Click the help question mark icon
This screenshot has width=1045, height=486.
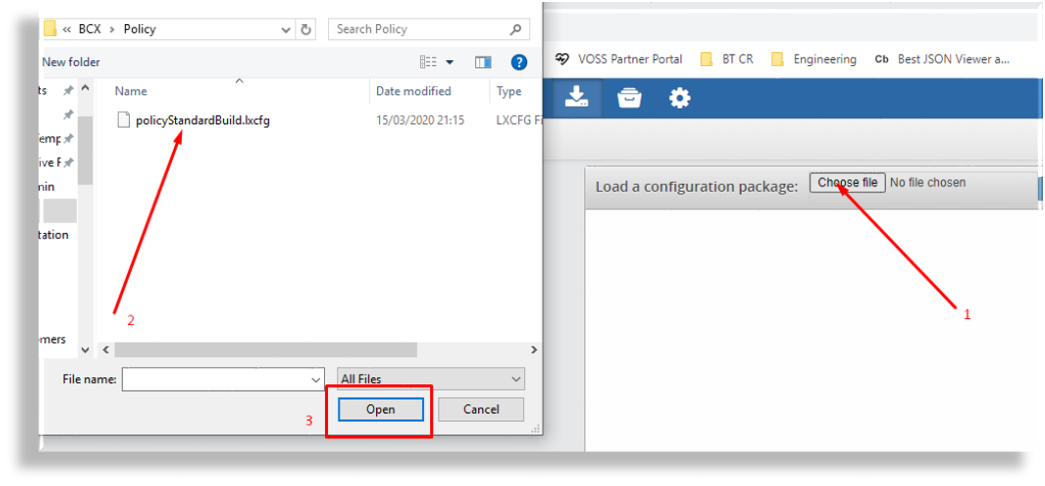click(519, 62)
